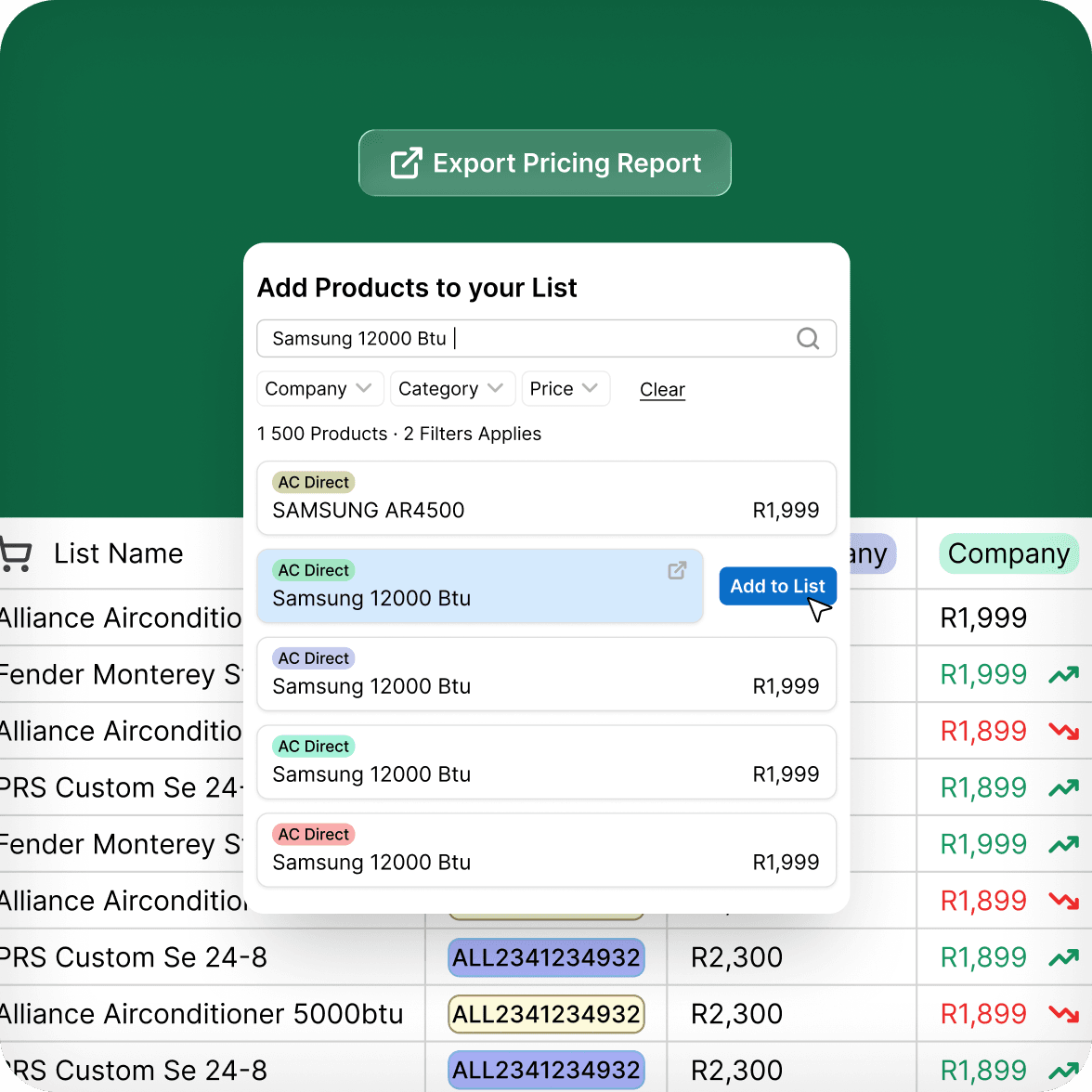Click the red AC Direct badge on bottom Samsung listing

[x=313, y=834]
